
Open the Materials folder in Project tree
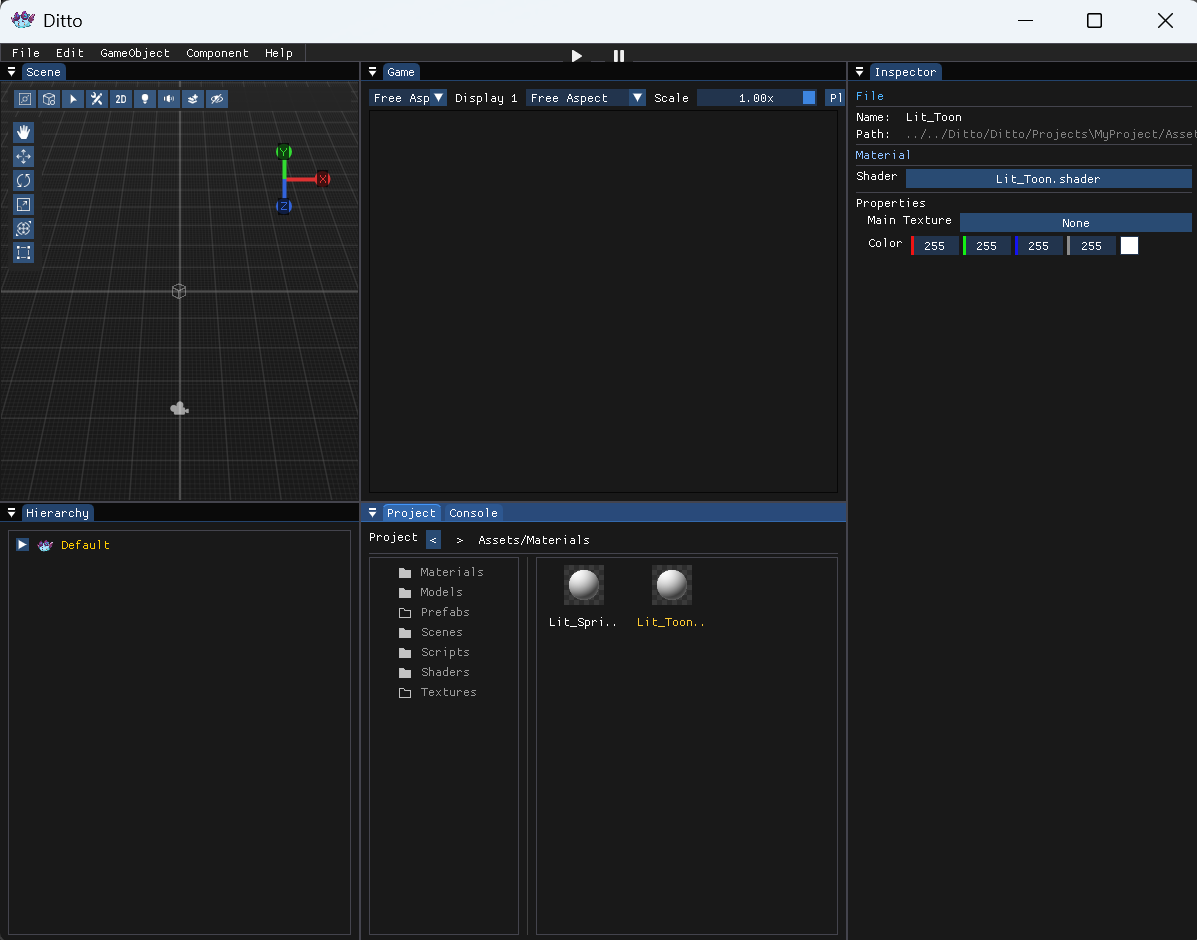click(440, 572)
